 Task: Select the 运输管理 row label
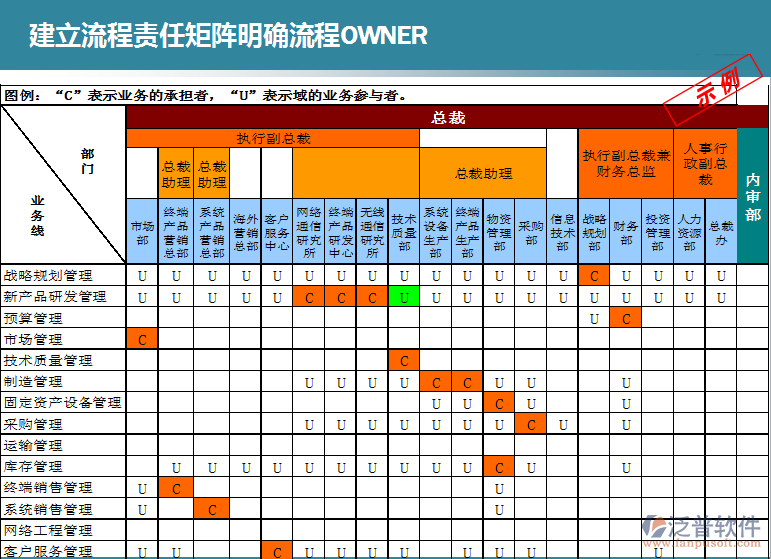(33, 445)
